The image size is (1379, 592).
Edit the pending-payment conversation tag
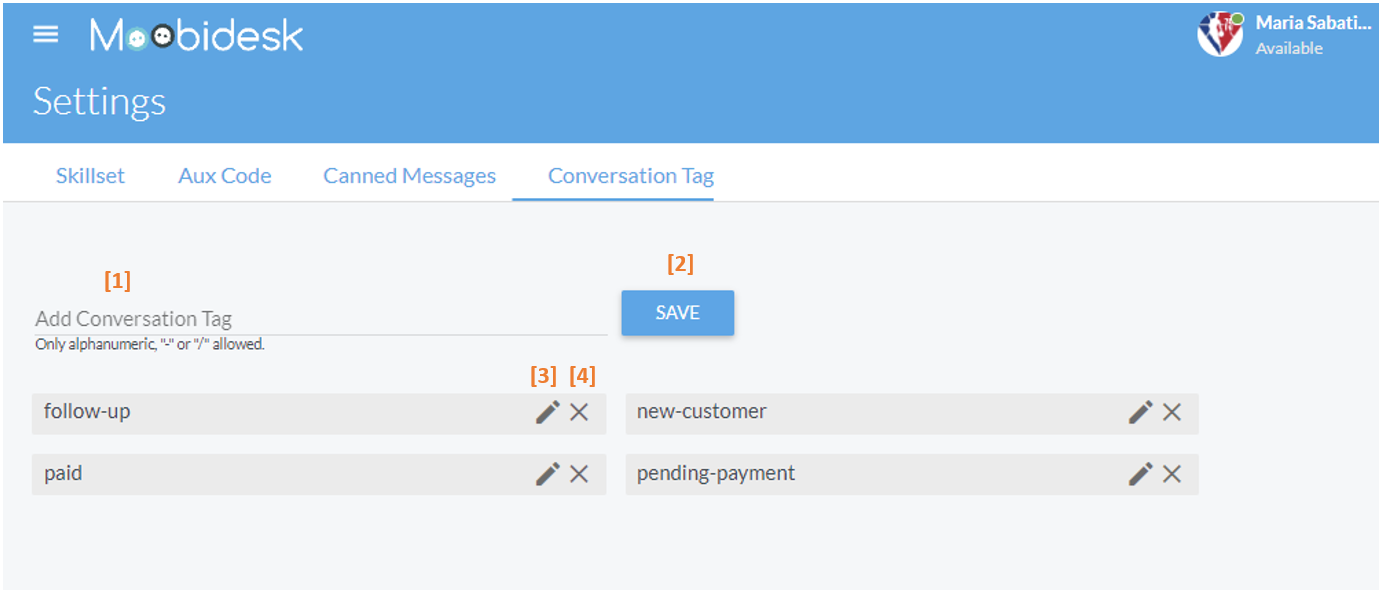pos(1141,473)
